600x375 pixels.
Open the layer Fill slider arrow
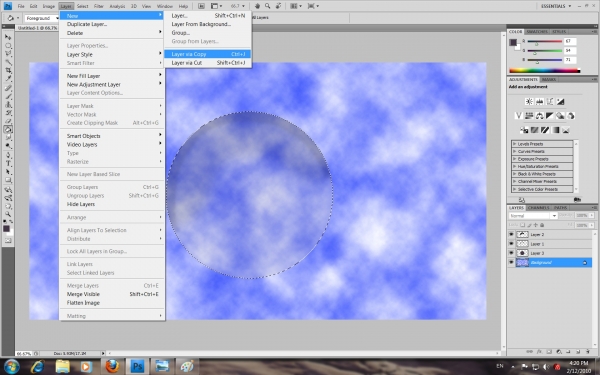pyautogui.click(x=592, y=225)
